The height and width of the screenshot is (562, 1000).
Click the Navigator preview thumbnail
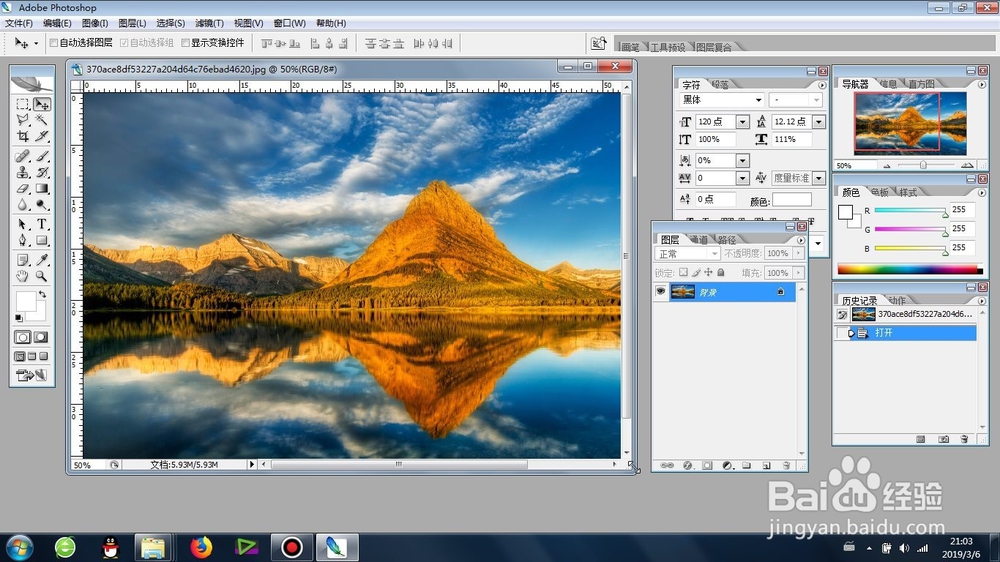[910, 123]
